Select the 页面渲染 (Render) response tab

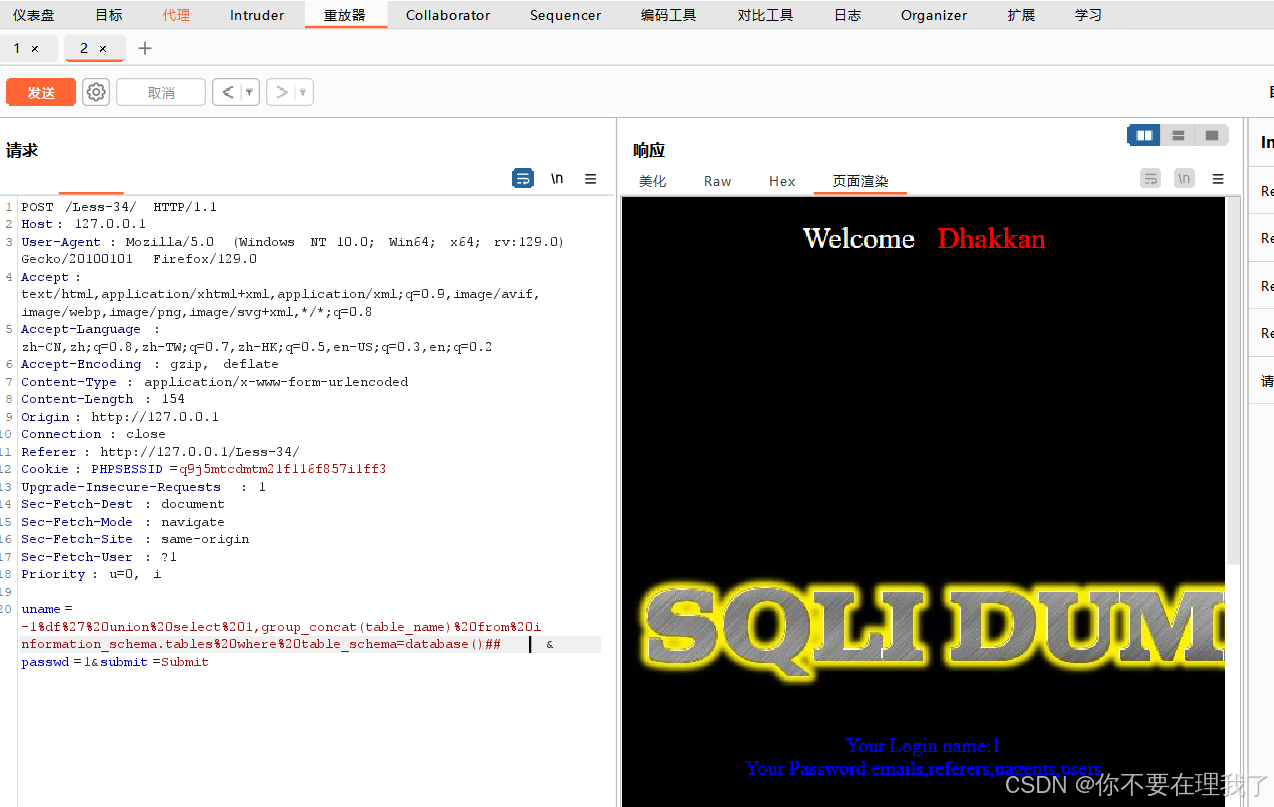860,181
